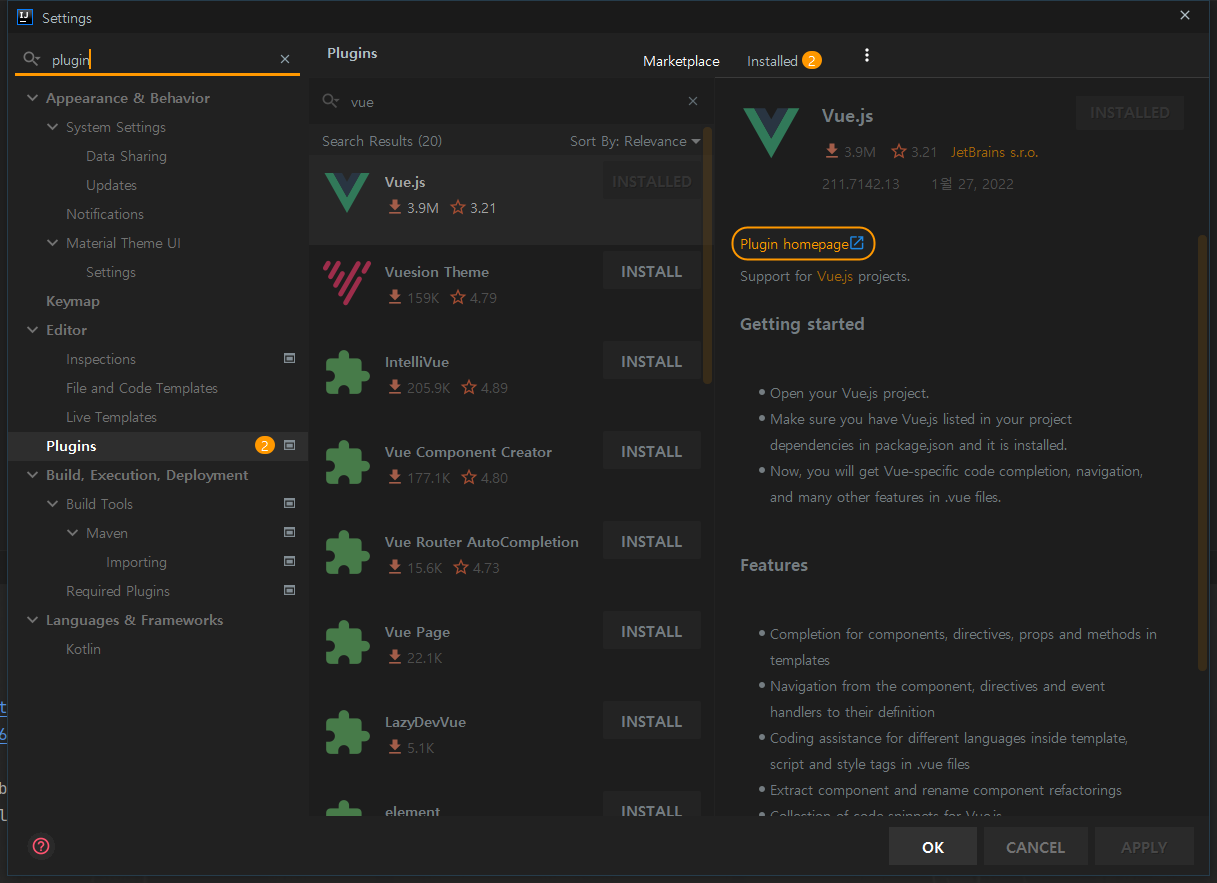Open Sort By: Relevance dropdown
The height and width of the screenshot is (883, 1217).
635,141
